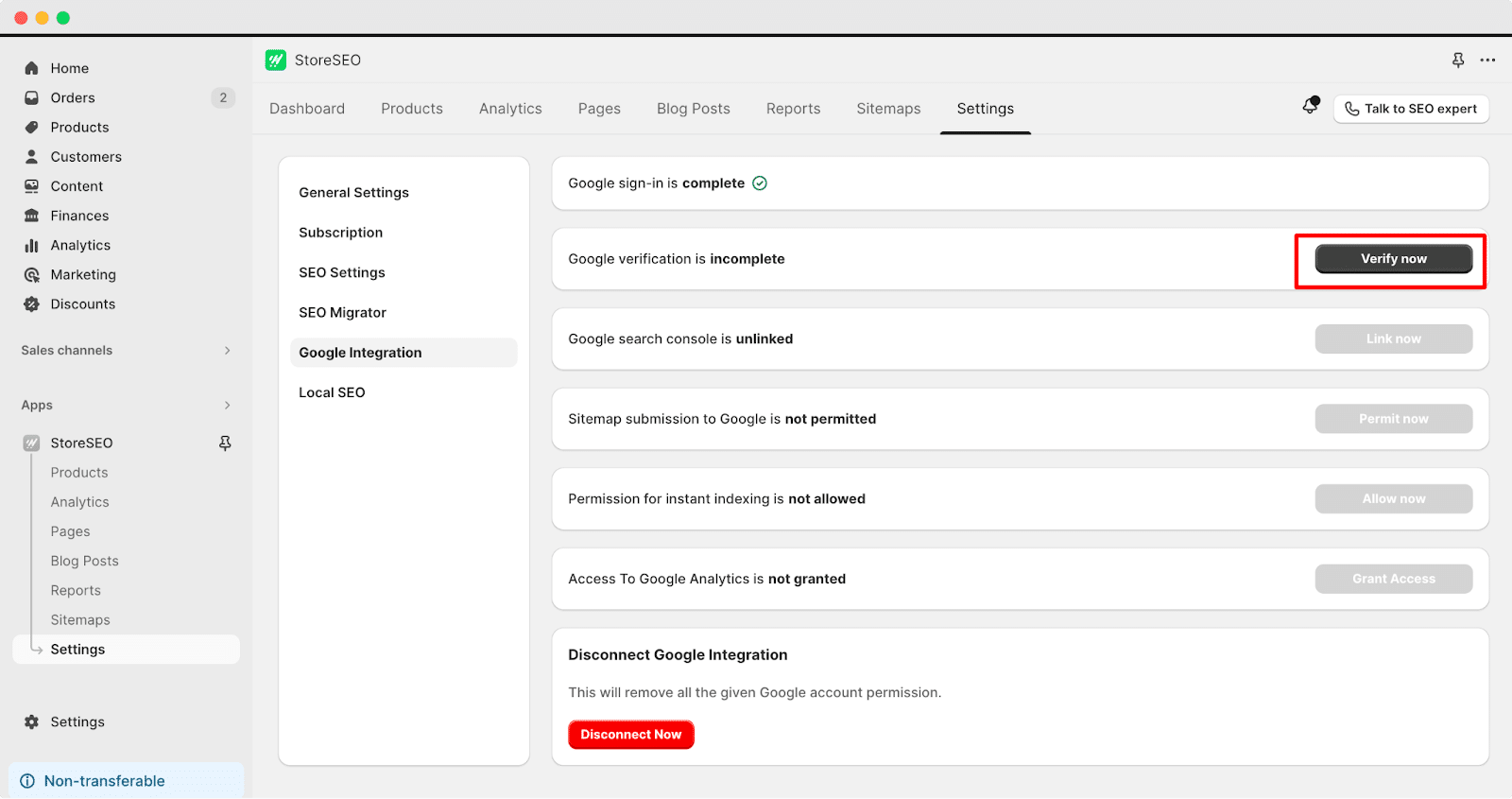Click the Verify now button

(1394, 259)
